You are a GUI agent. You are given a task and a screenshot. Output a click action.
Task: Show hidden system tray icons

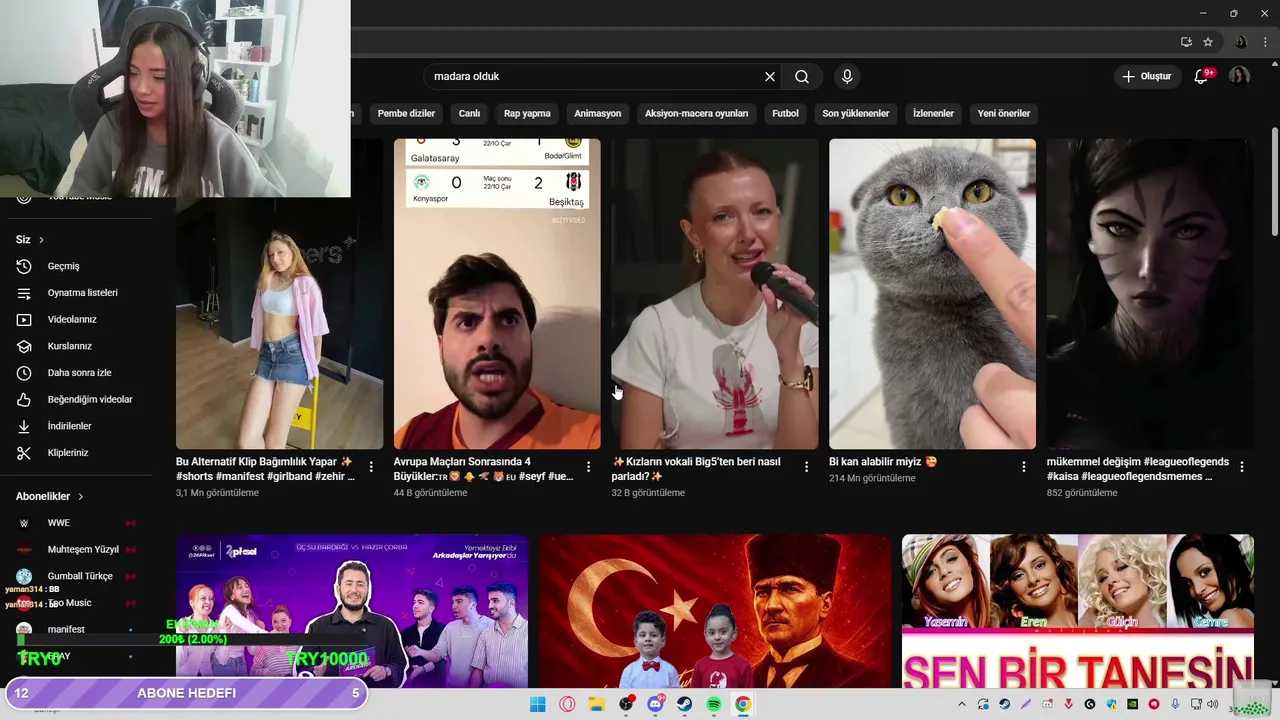(962, 704)
